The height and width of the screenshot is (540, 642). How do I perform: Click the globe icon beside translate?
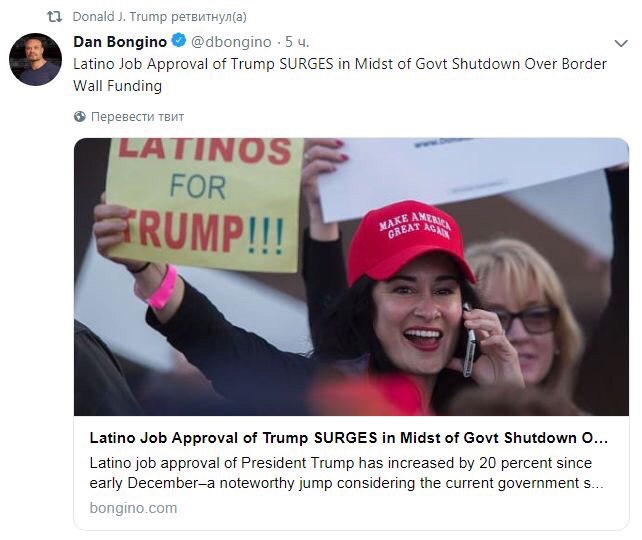[x=80, y=117]
